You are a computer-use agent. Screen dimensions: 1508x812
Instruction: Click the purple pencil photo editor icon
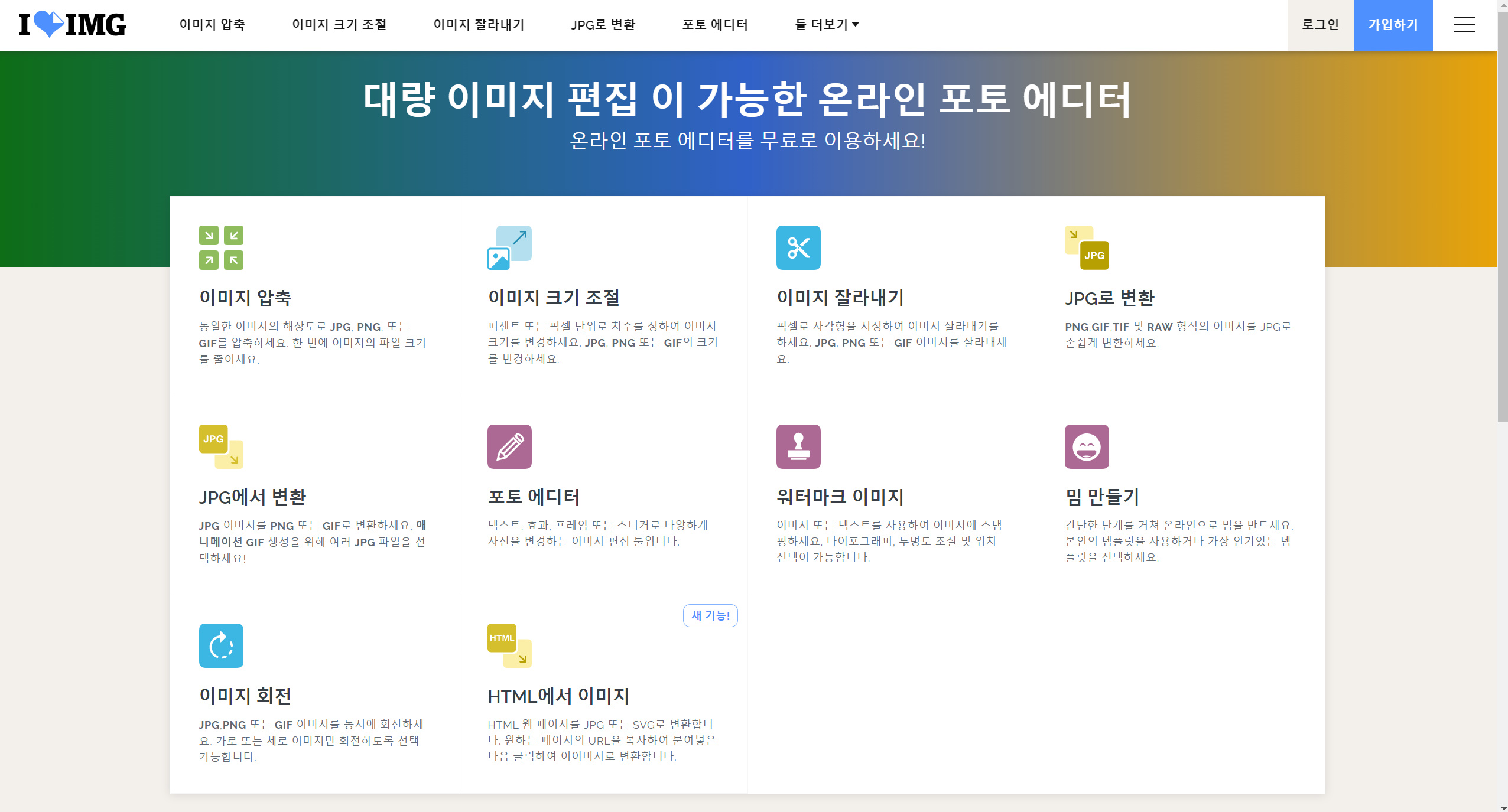point(509,446)
